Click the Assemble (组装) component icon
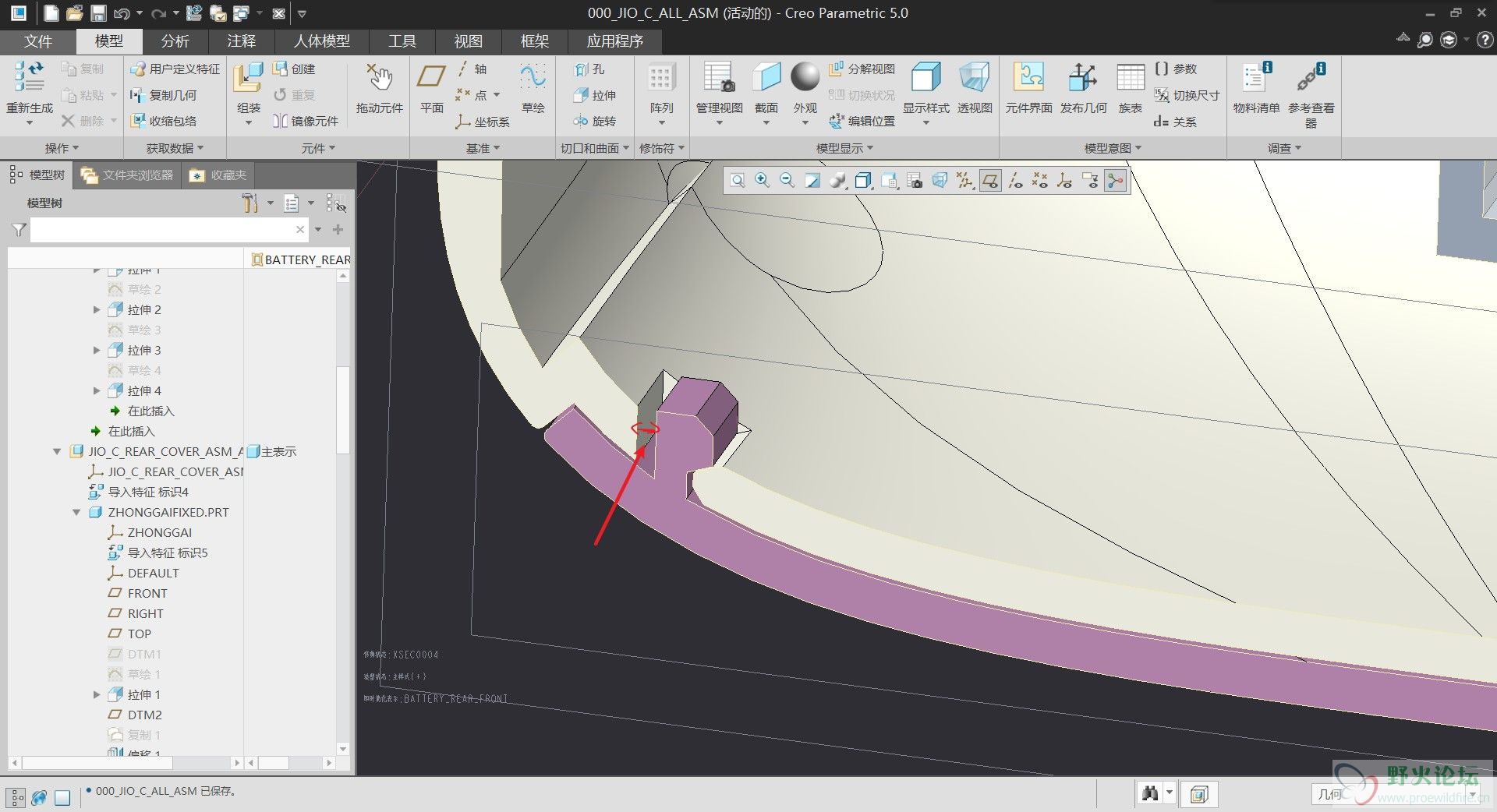 coord(248,78)
